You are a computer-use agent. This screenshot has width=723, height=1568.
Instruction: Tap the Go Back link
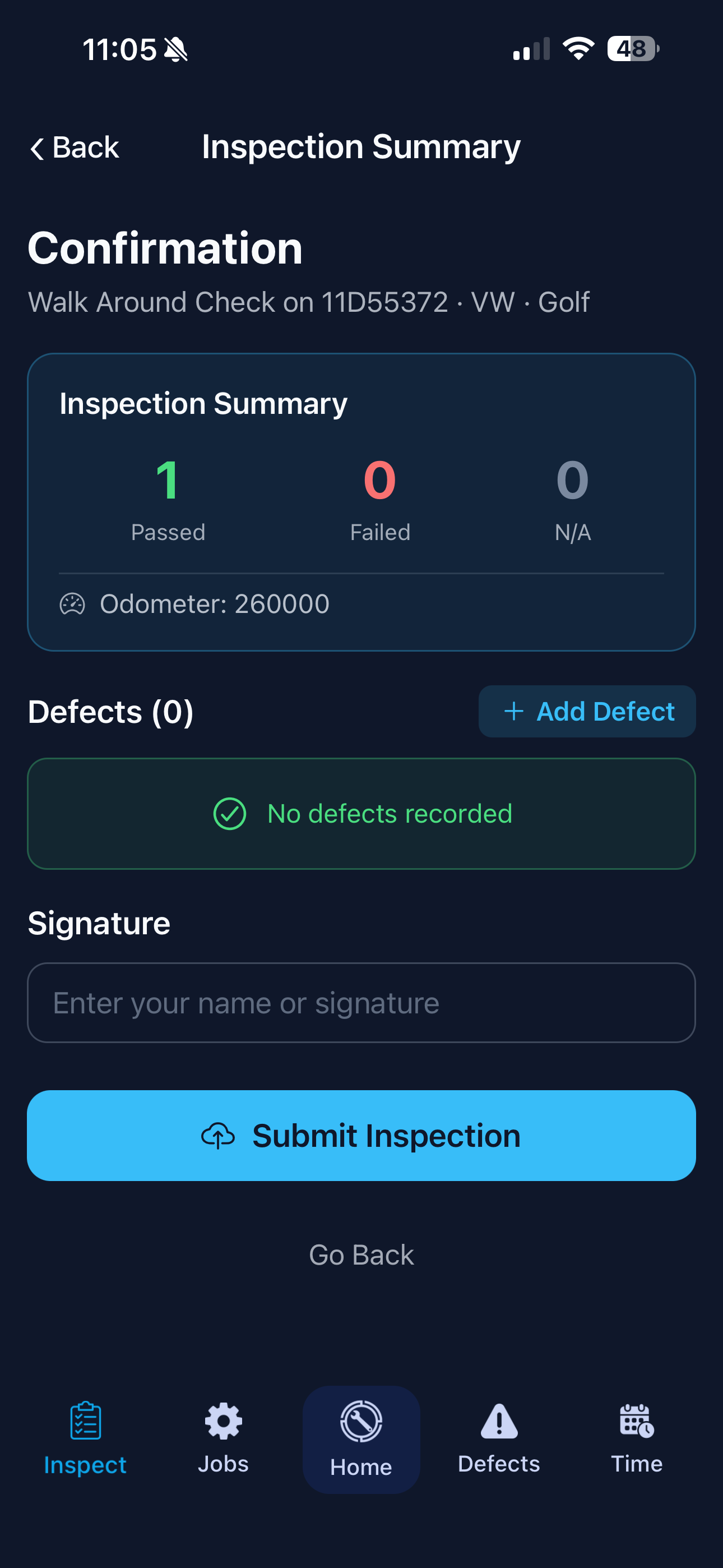(x=361, y=1254)
